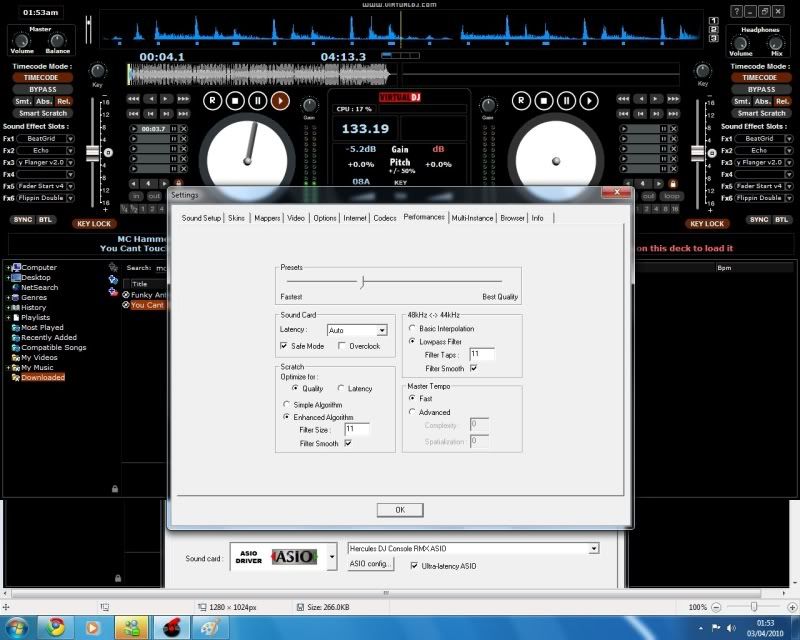Open Chrome from the taskbar
The height and width of the screenshot is (640, 800).
[x=56, y=627]
